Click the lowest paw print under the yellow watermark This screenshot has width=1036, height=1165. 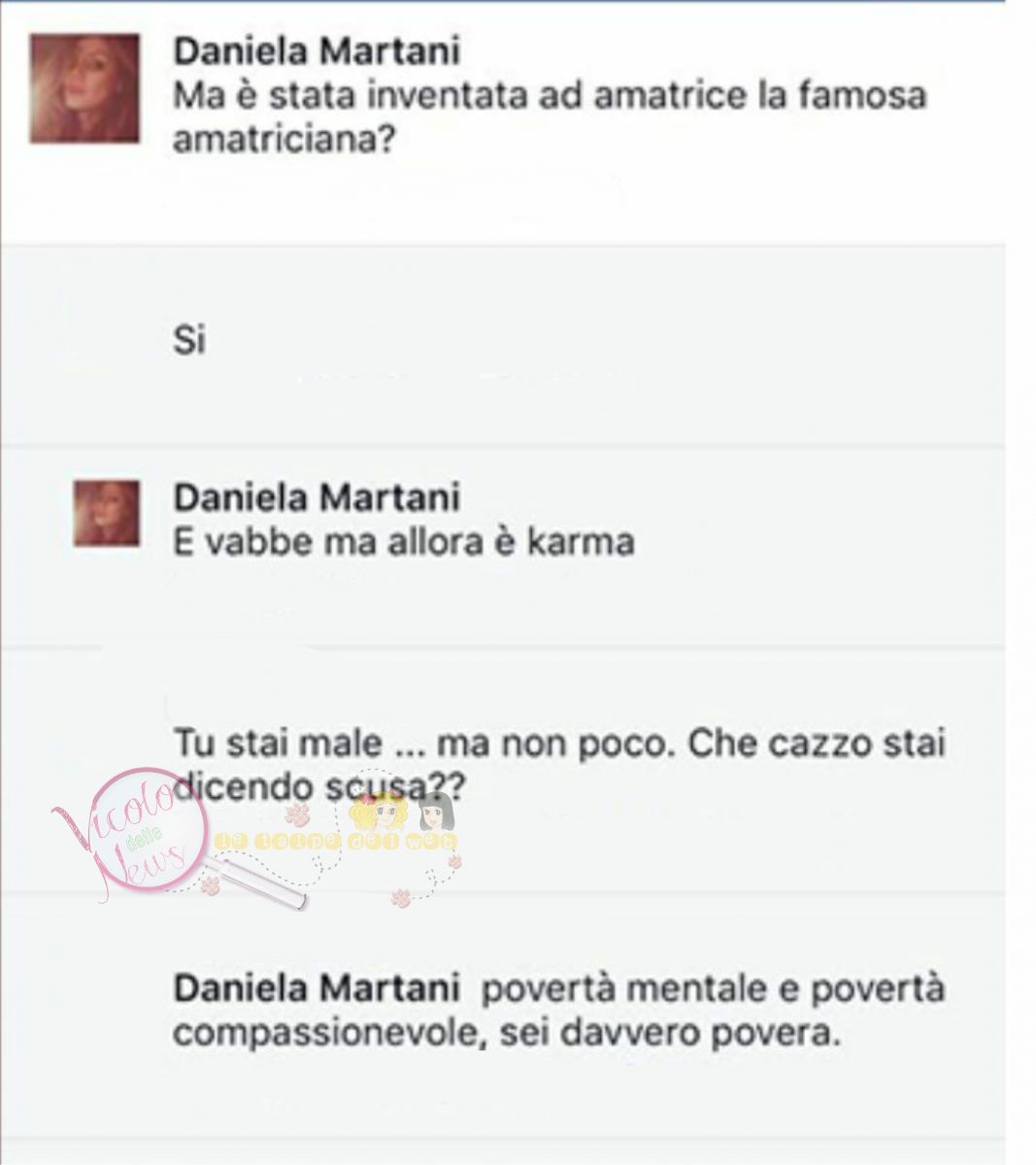[x=401, y=898]
